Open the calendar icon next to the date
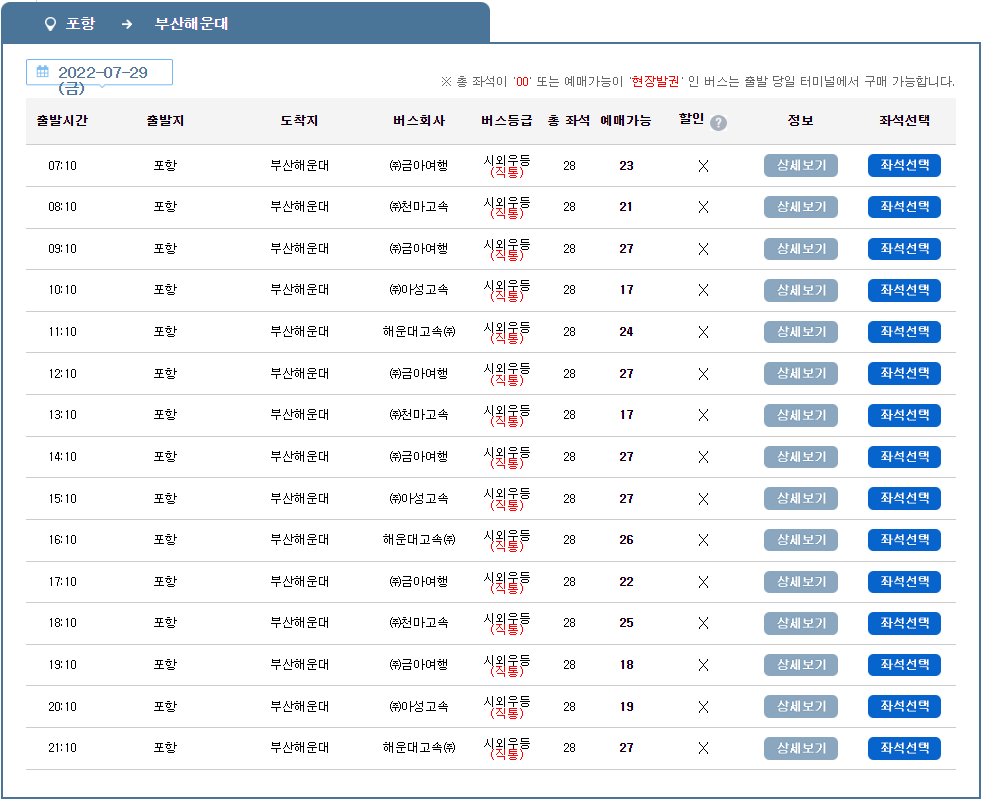 point(41,72)
